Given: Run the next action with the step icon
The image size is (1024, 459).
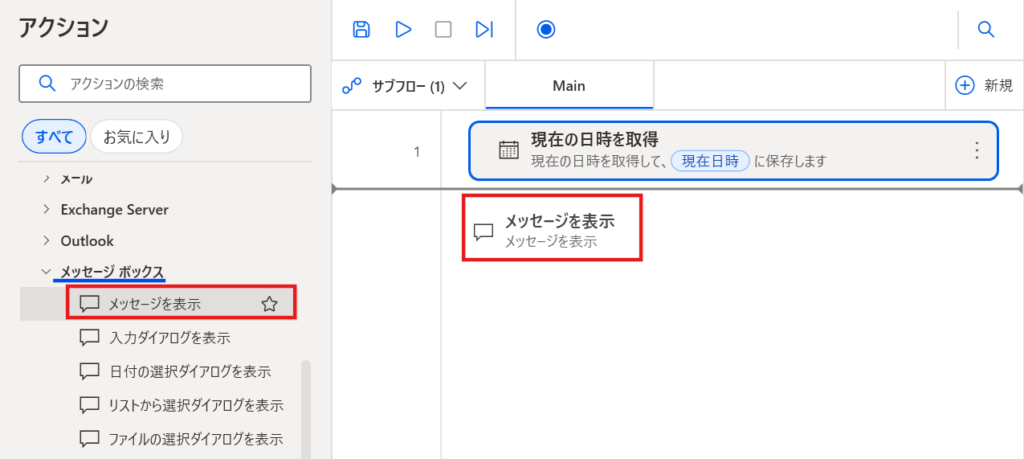Looking at the screenshot, I should pos(484,29).
